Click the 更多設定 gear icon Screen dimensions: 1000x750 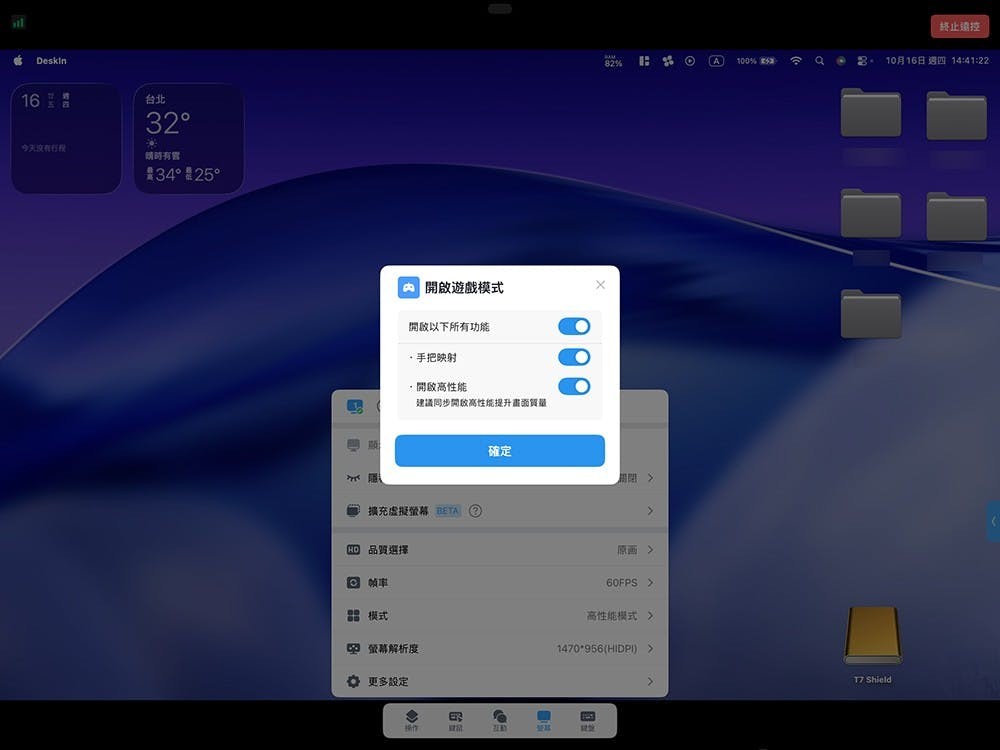click(x=353, y=682)
